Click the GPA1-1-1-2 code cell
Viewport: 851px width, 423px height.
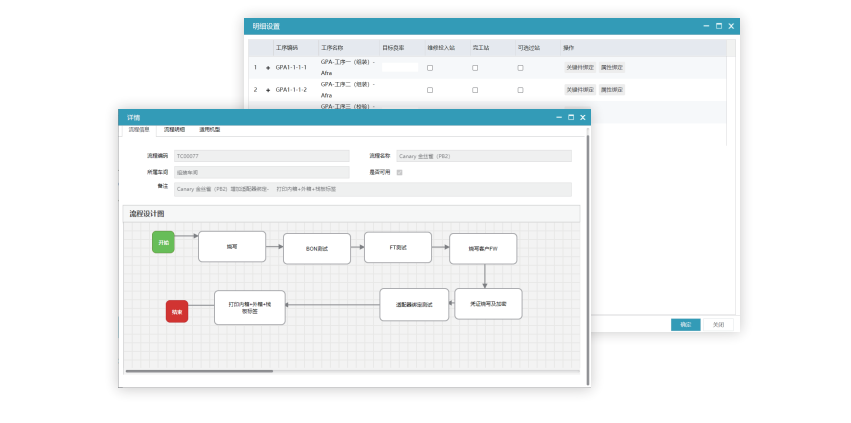tap(291, 90)
